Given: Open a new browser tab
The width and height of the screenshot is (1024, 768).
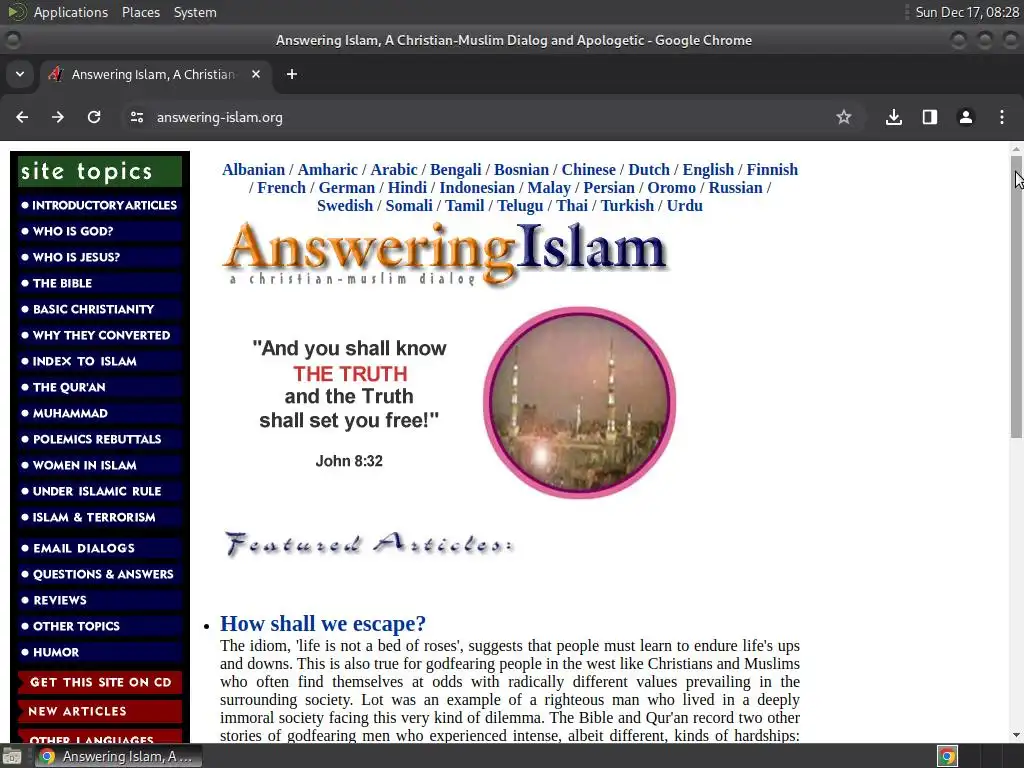Looking at the screenshot, I should (292, 74).
